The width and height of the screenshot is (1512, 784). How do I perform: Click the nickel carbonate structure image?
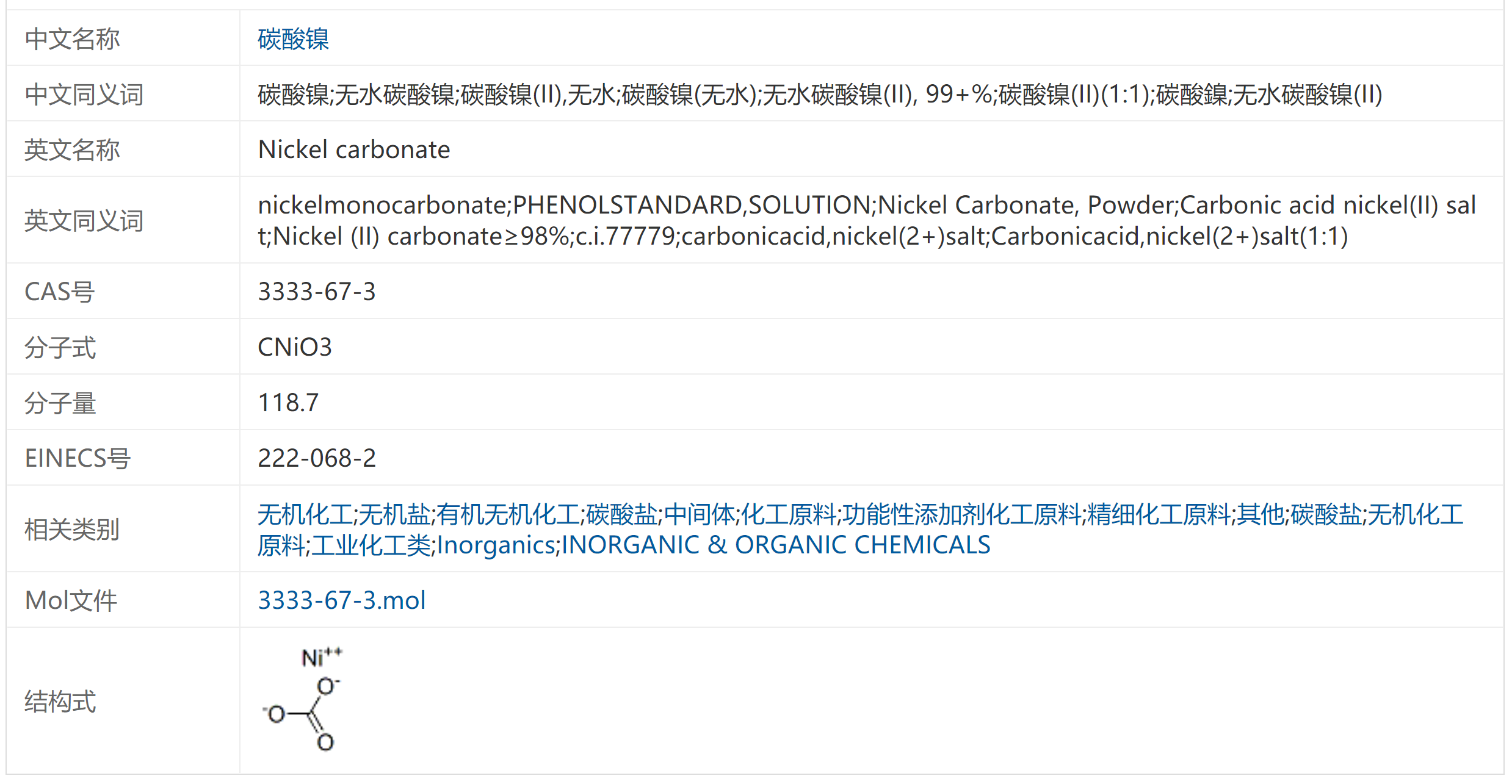303,700
